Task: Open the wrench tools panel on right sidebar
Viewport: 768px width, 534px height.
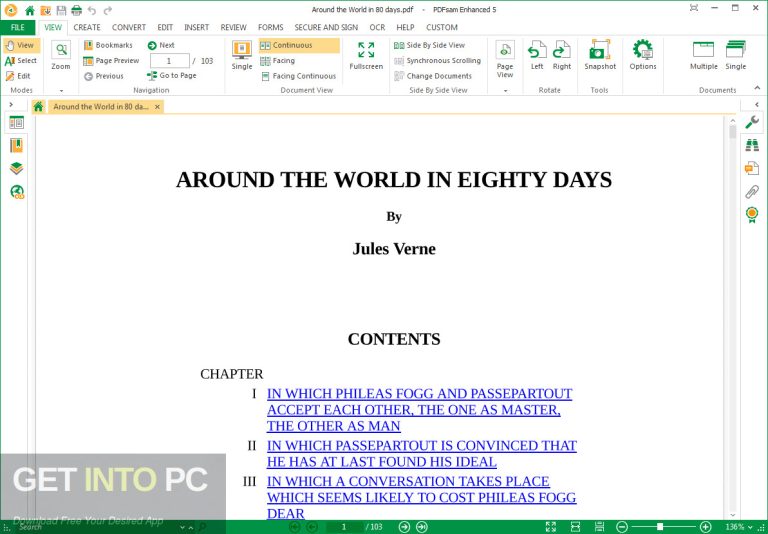Action: point(752,122)
